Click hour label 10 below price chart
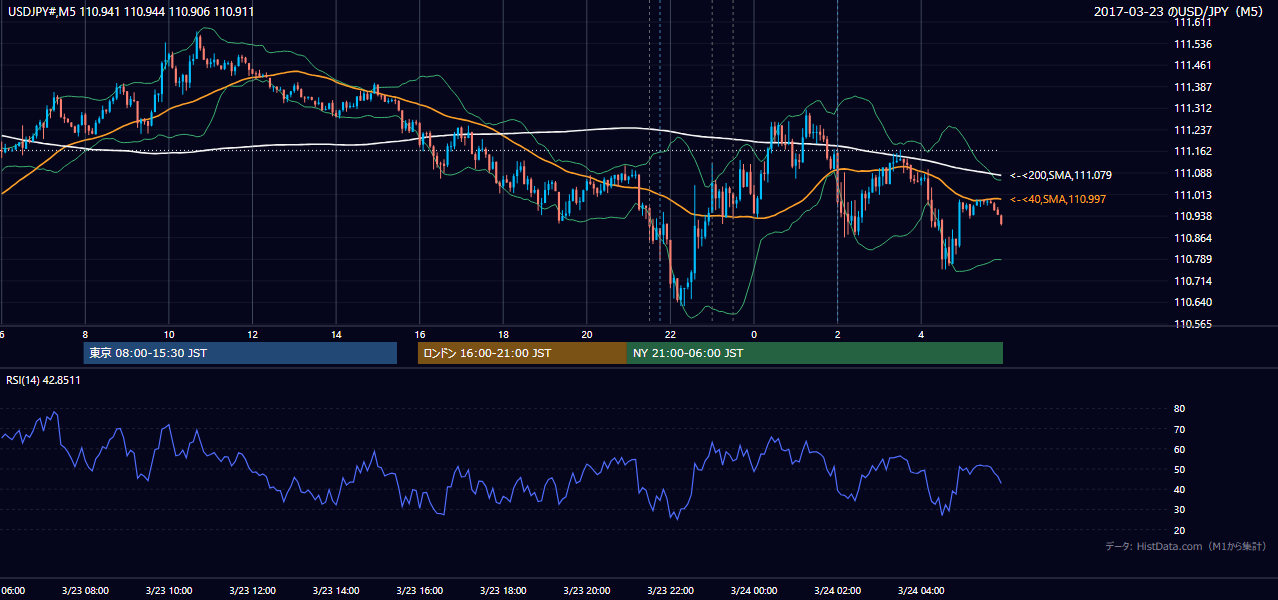Viewport: 1278px width, 600px height. pos(169,335)
